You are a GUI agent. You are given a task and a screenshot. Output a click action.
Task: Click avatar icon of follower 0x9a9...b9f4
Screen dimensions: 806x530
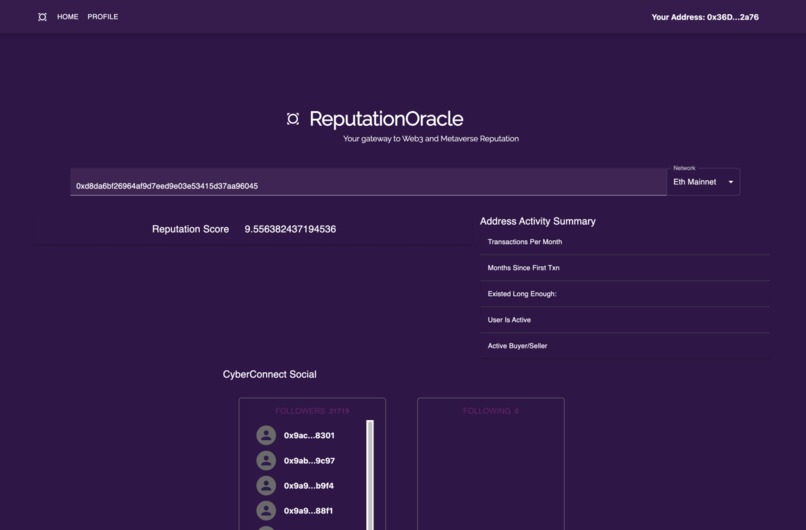(x=266, y=486)
